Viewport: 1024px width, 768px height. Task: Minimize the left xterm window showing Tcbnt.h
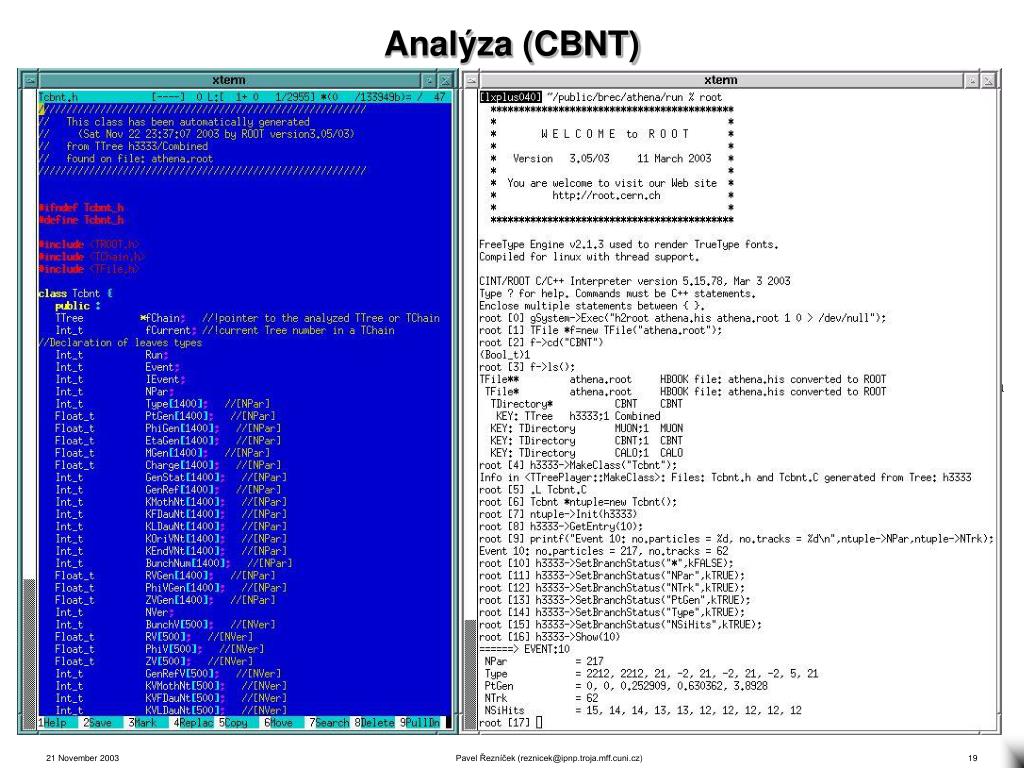[x=429, y=80]
